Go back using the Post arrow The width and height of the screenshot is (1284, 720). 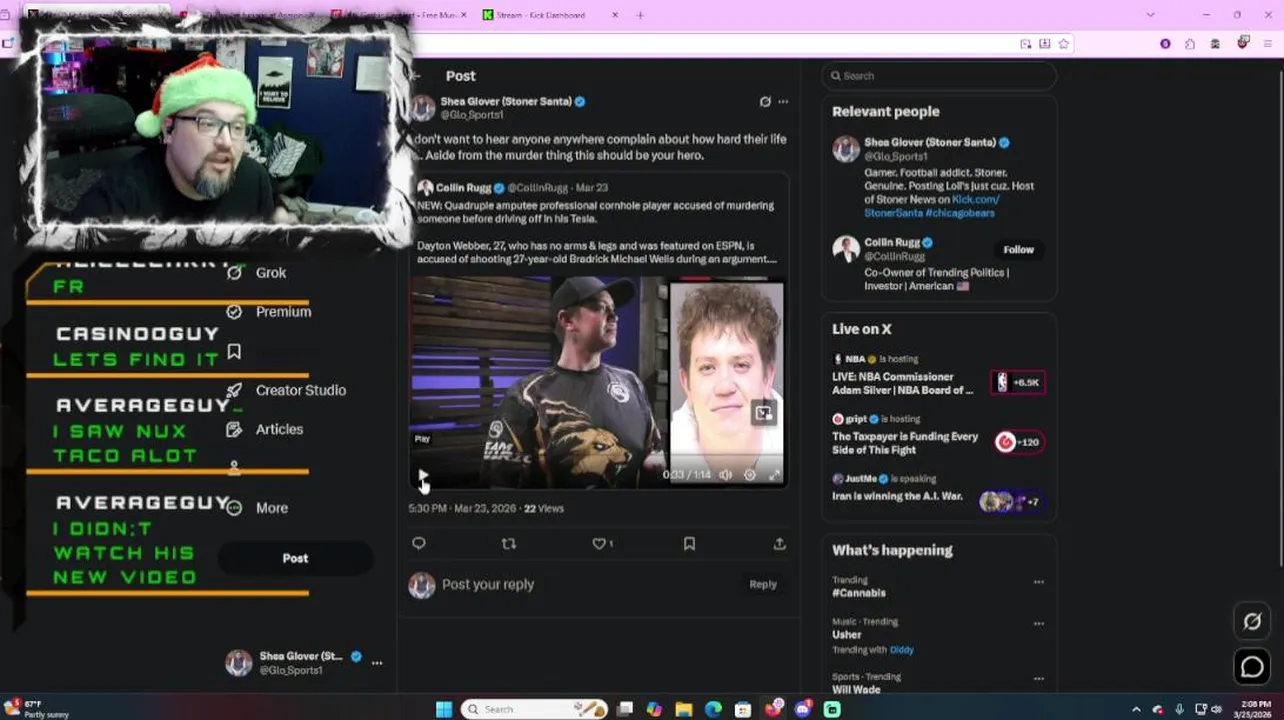click(416, 76)
